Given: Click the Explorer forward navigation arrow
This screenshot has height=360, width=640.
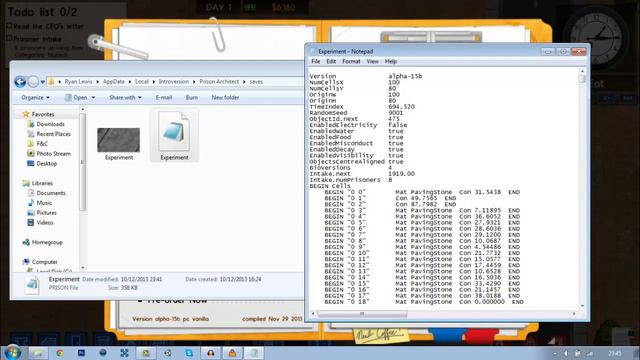Looking at the screenshot, I should [x=33, y=82].
